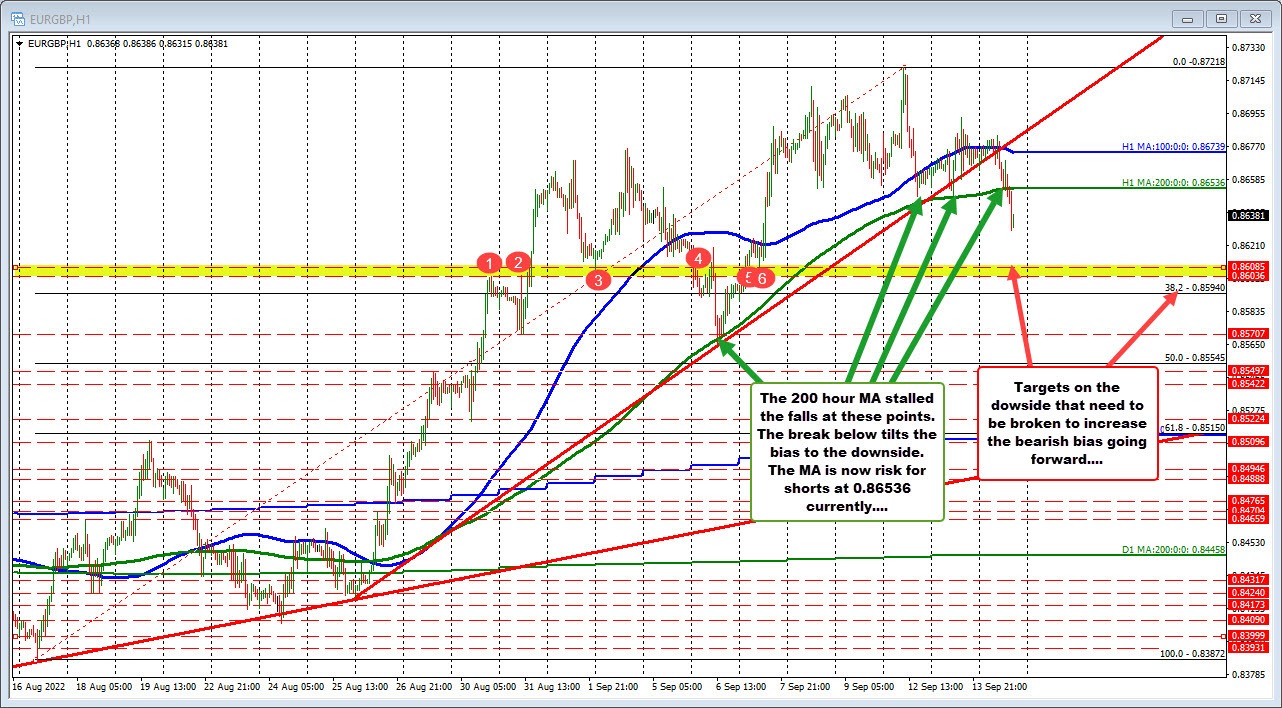Click the 9 Sep 05:00 time axis label
The height and width of the screenshot is (708, 1282).
click(x=870, y=688)
